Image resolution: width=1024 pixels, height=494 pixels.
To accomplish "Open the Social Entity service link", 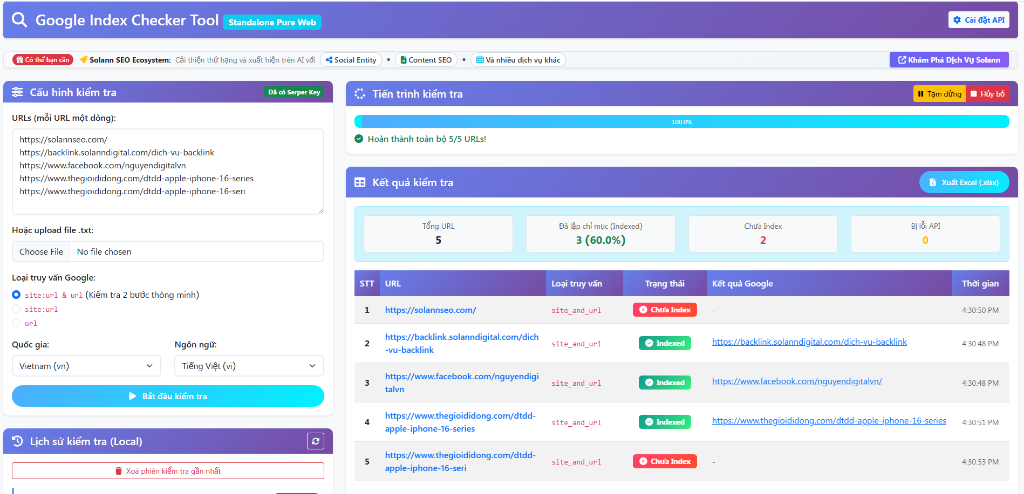I will [x=351, y=60].
